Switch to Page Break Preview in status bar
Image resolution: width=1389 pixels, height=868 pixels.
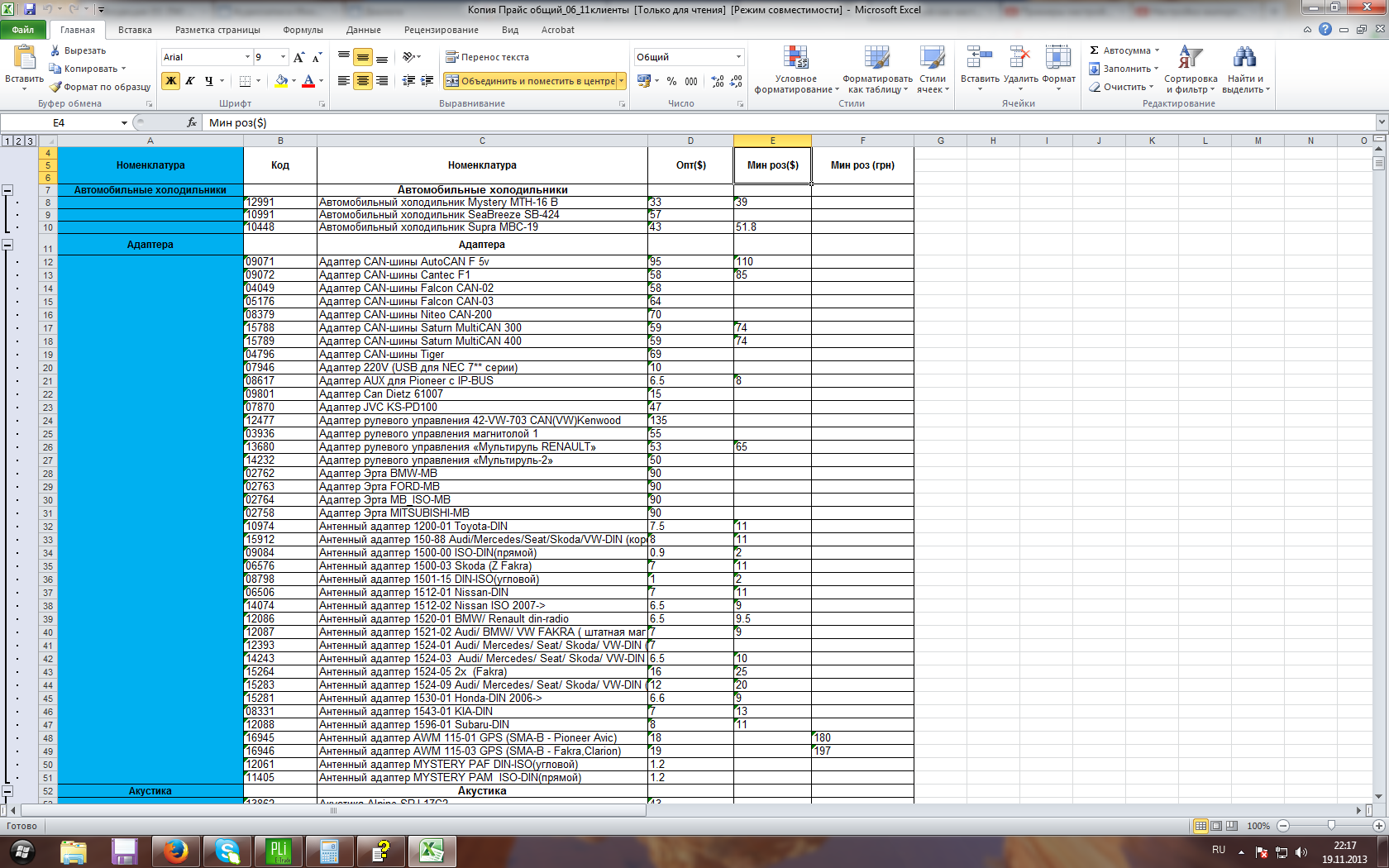[x=1232, y=826]
